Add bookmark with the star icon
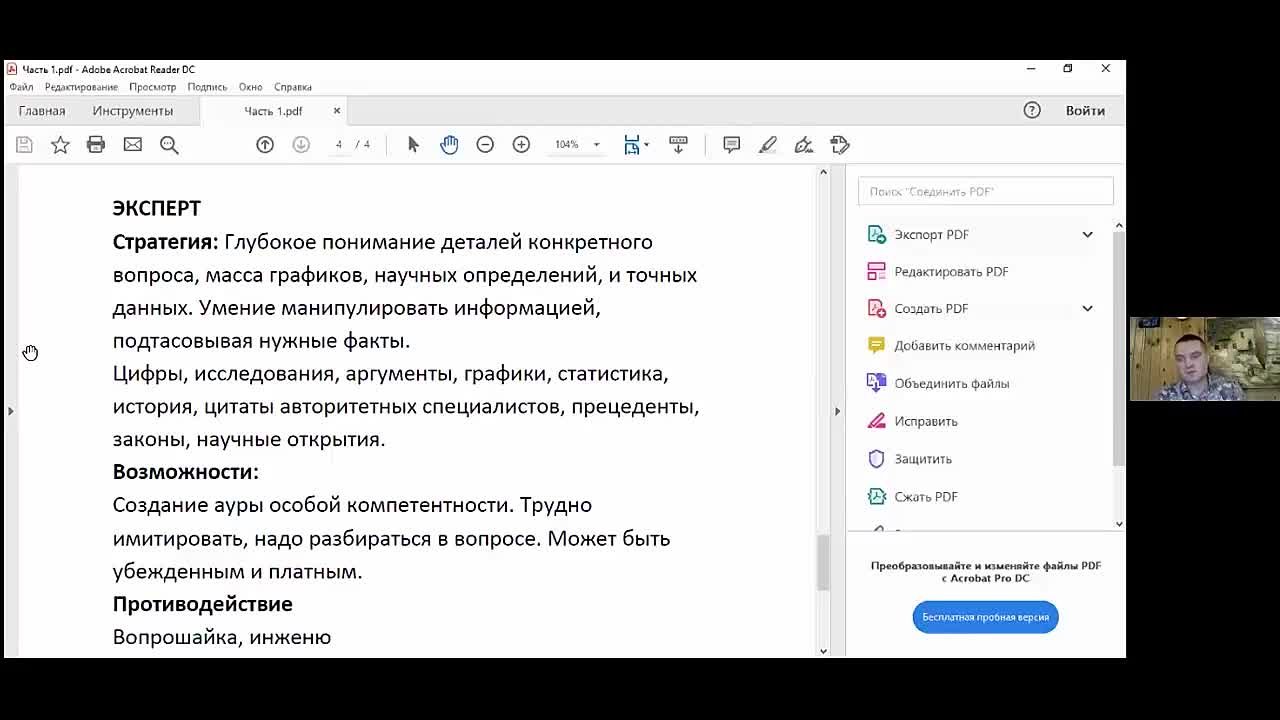 tap(60, 145)
